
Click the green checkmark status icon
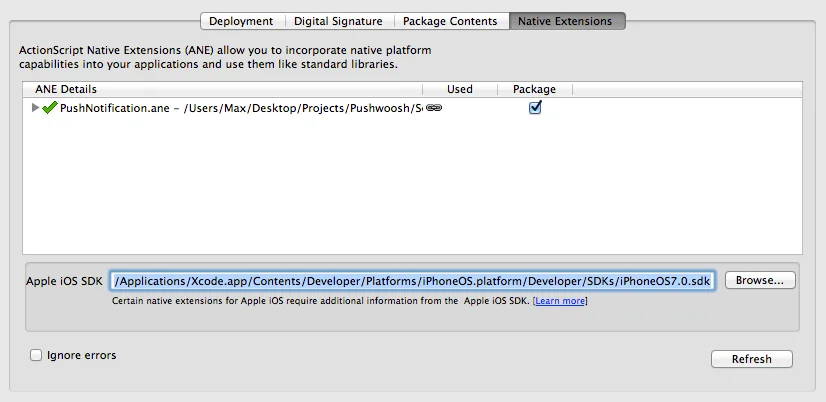(50, 108)
